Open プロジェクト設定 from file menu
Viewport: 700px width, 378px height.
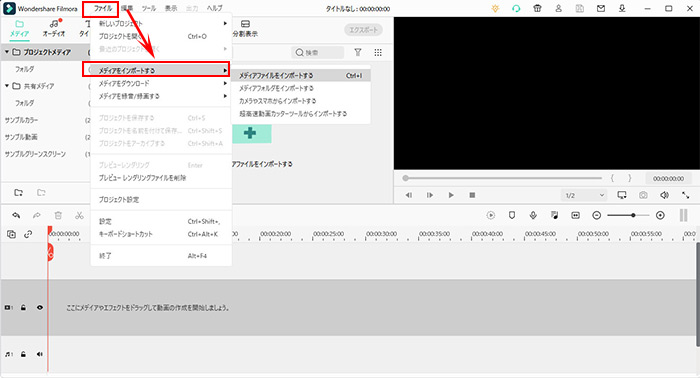(x=161, y=199)
